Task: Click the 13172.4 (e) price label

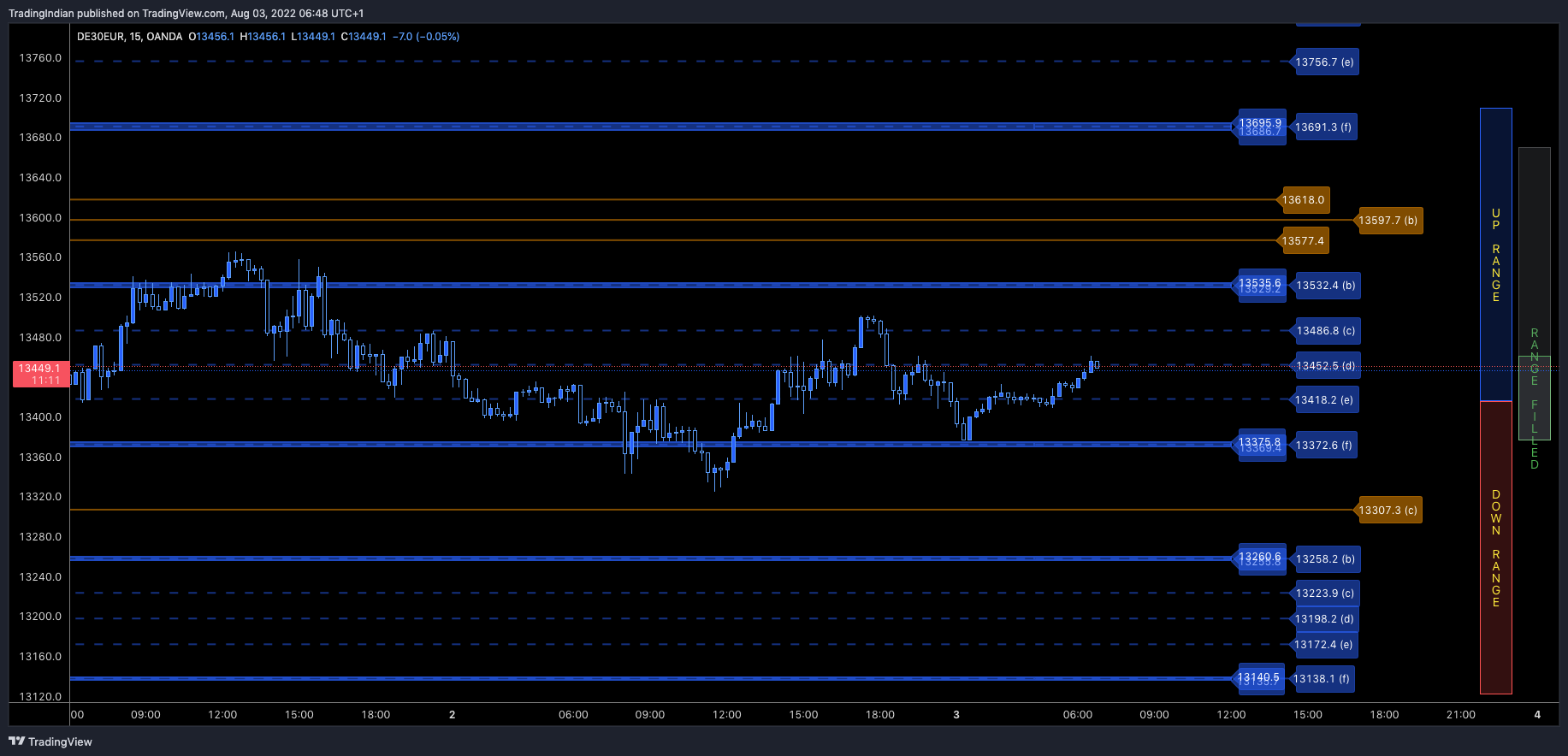Action: pyautogui.click(x=1323, y=645)
